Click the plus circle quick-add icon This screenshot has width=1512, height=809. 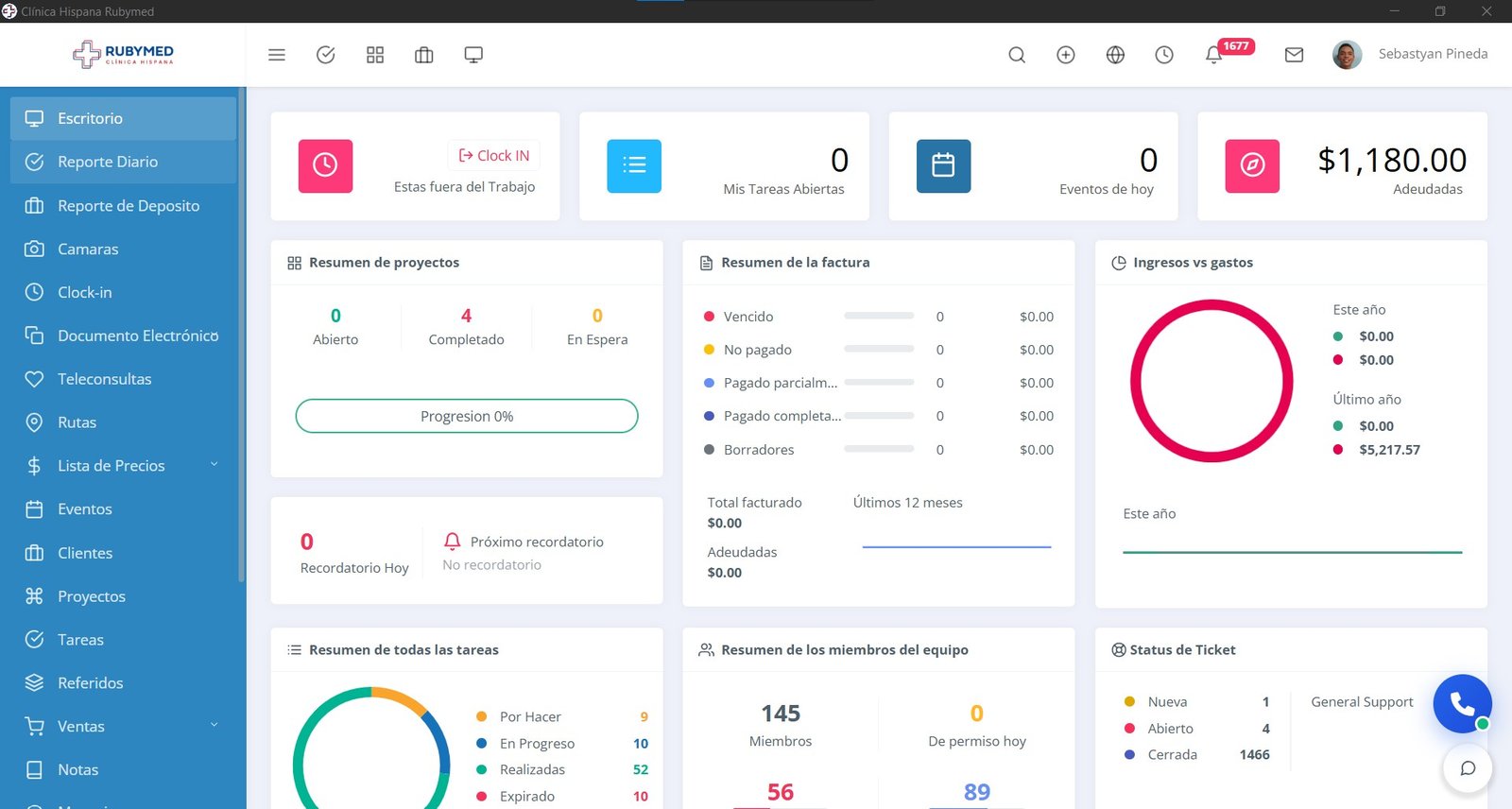click(1066, 55)
